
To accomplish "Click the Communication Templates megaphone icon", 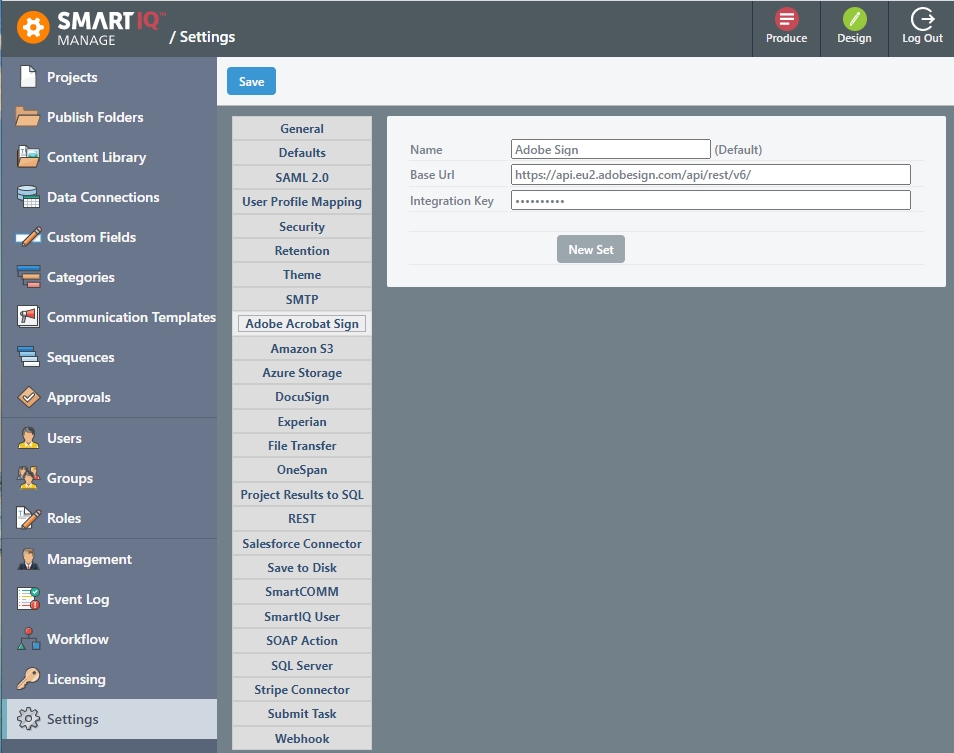I will (x=28, y=316).
